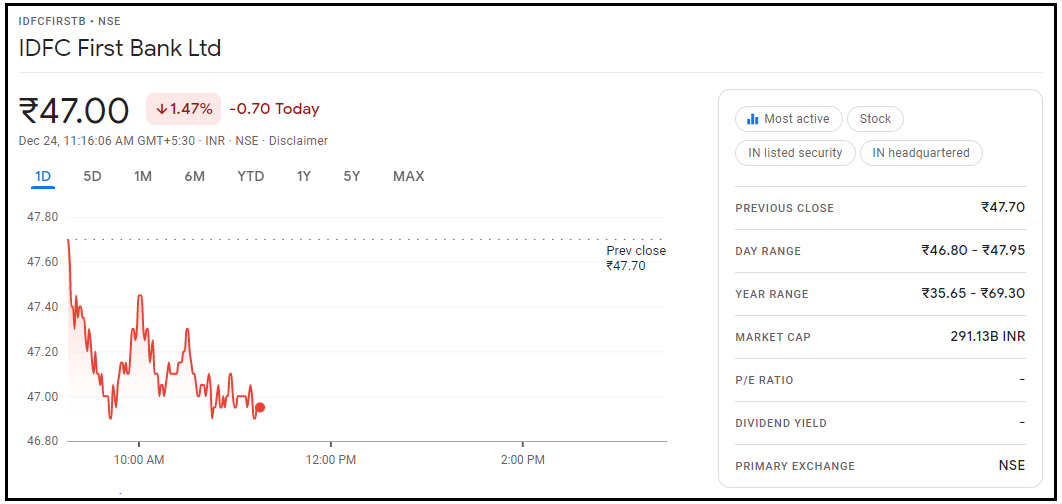
Task: Open the 1Y chart view
Action: [x=304, y=176]
